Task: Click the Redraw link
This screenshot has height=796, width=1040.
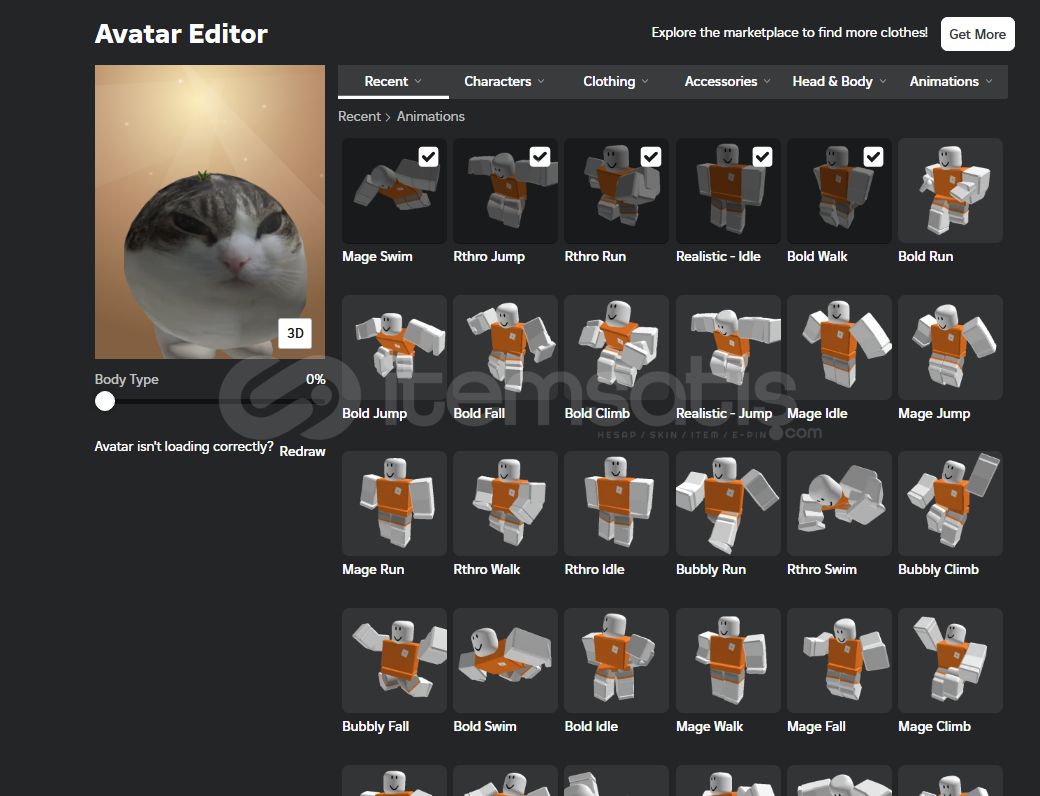Action: point(302,451)
